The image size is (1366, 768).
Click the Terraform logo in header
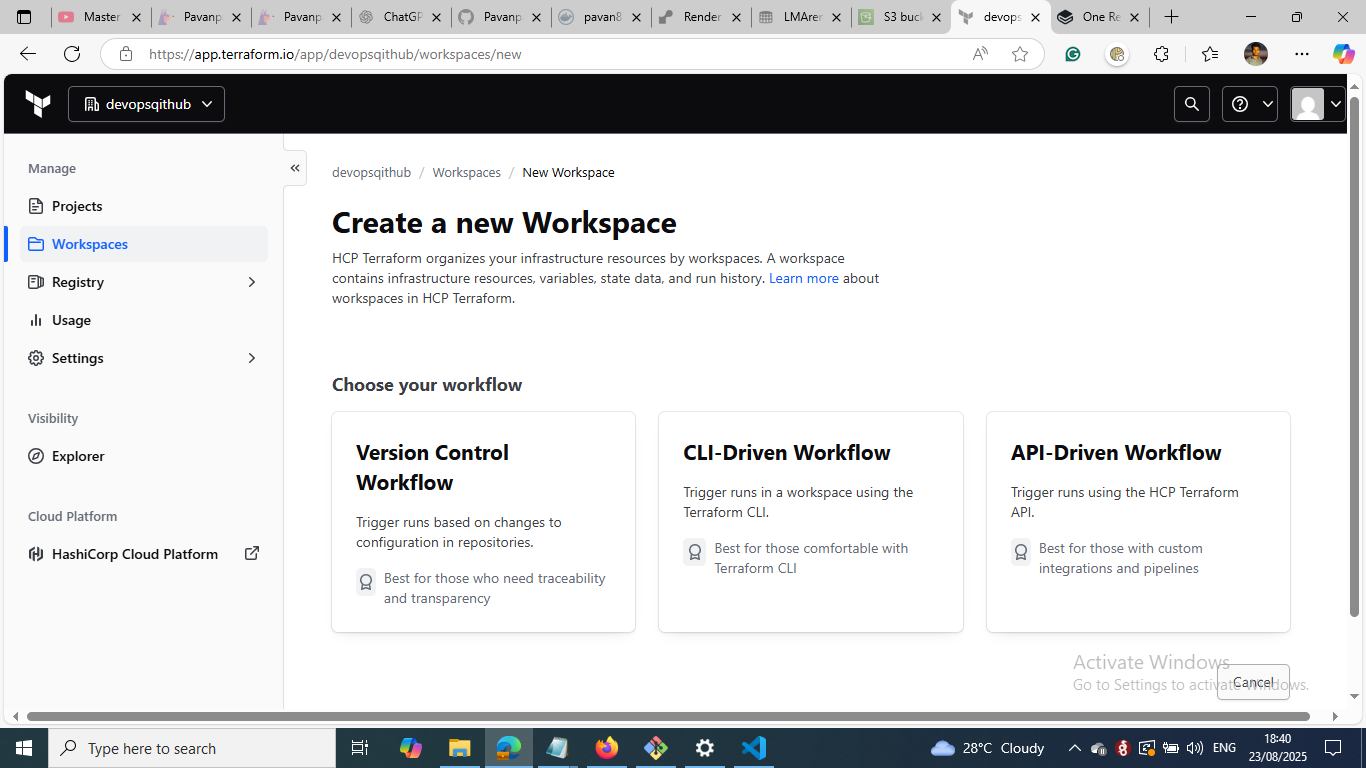(38, 104)
